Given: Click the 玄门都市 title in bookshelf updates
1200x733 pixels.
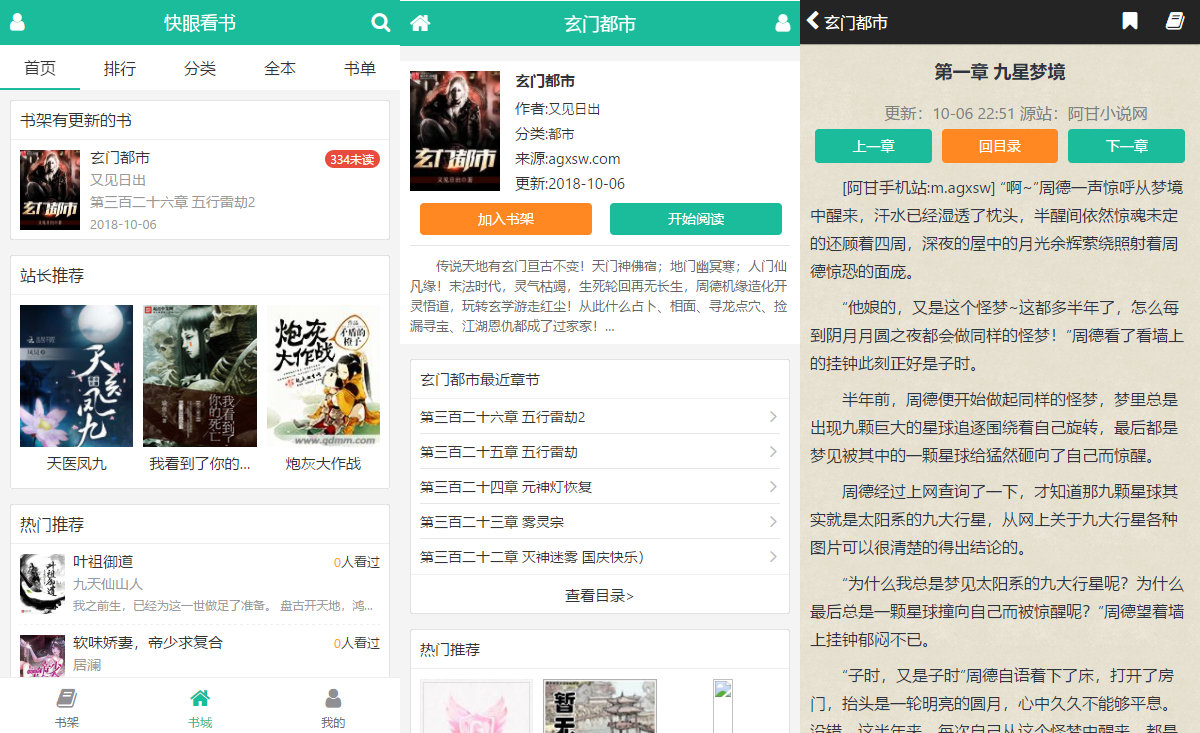Looking at the screenshot, I should pos(120,158).
